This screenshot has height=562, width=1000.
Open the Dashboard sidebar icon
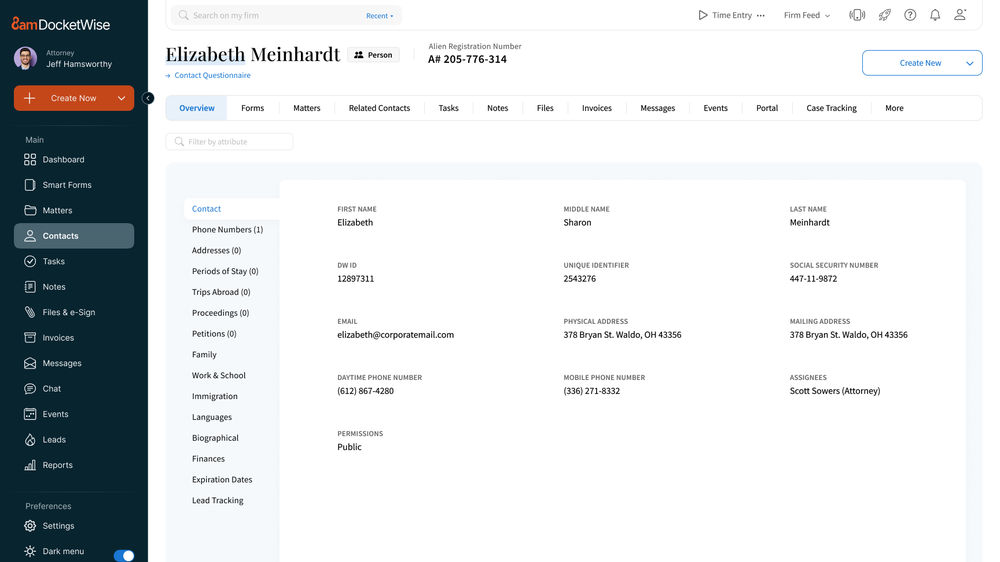[x=30, y=159]
